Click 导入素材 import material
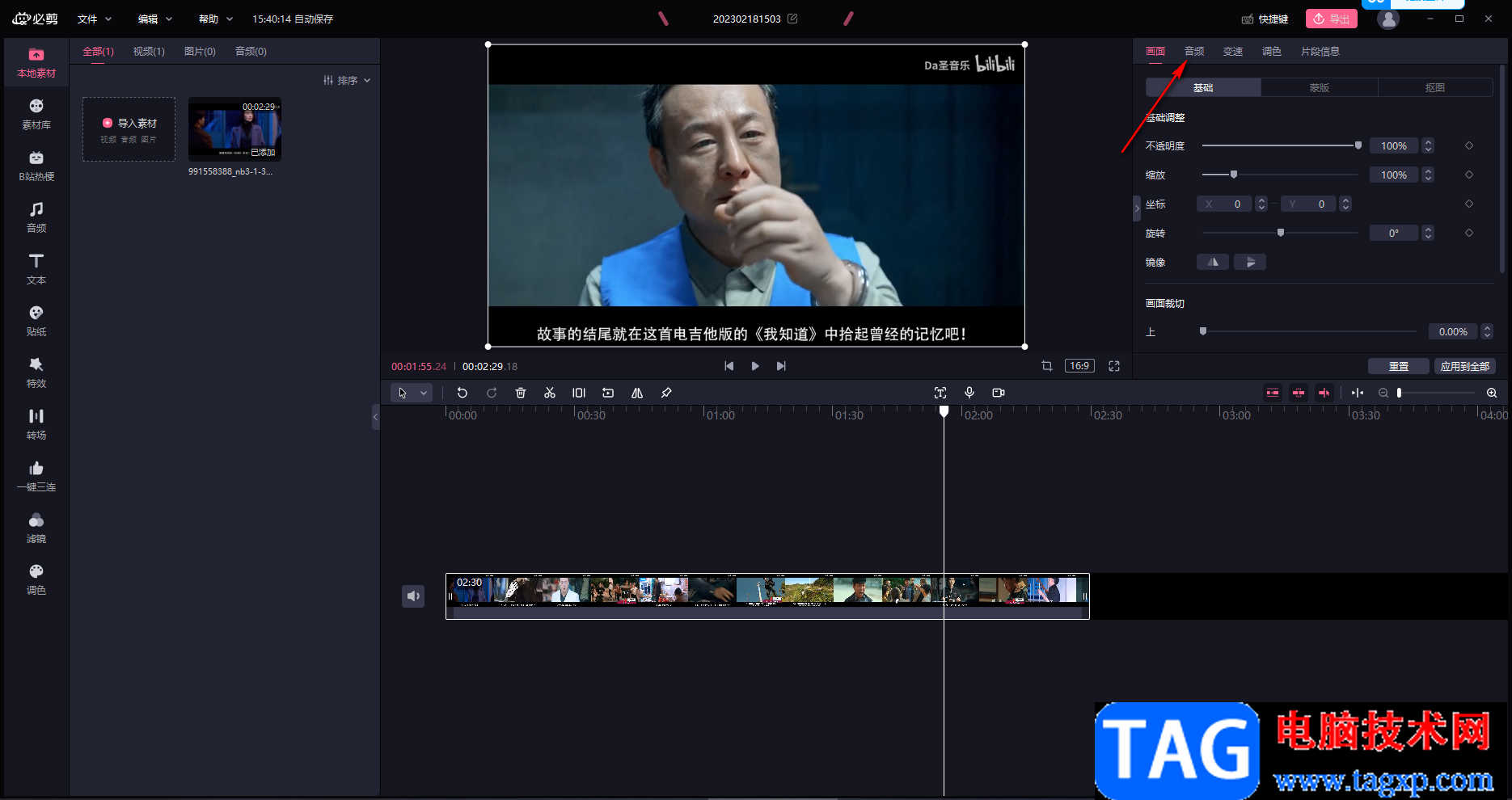Viewport: 1512px width, 800px height. (x=129, y=129)
